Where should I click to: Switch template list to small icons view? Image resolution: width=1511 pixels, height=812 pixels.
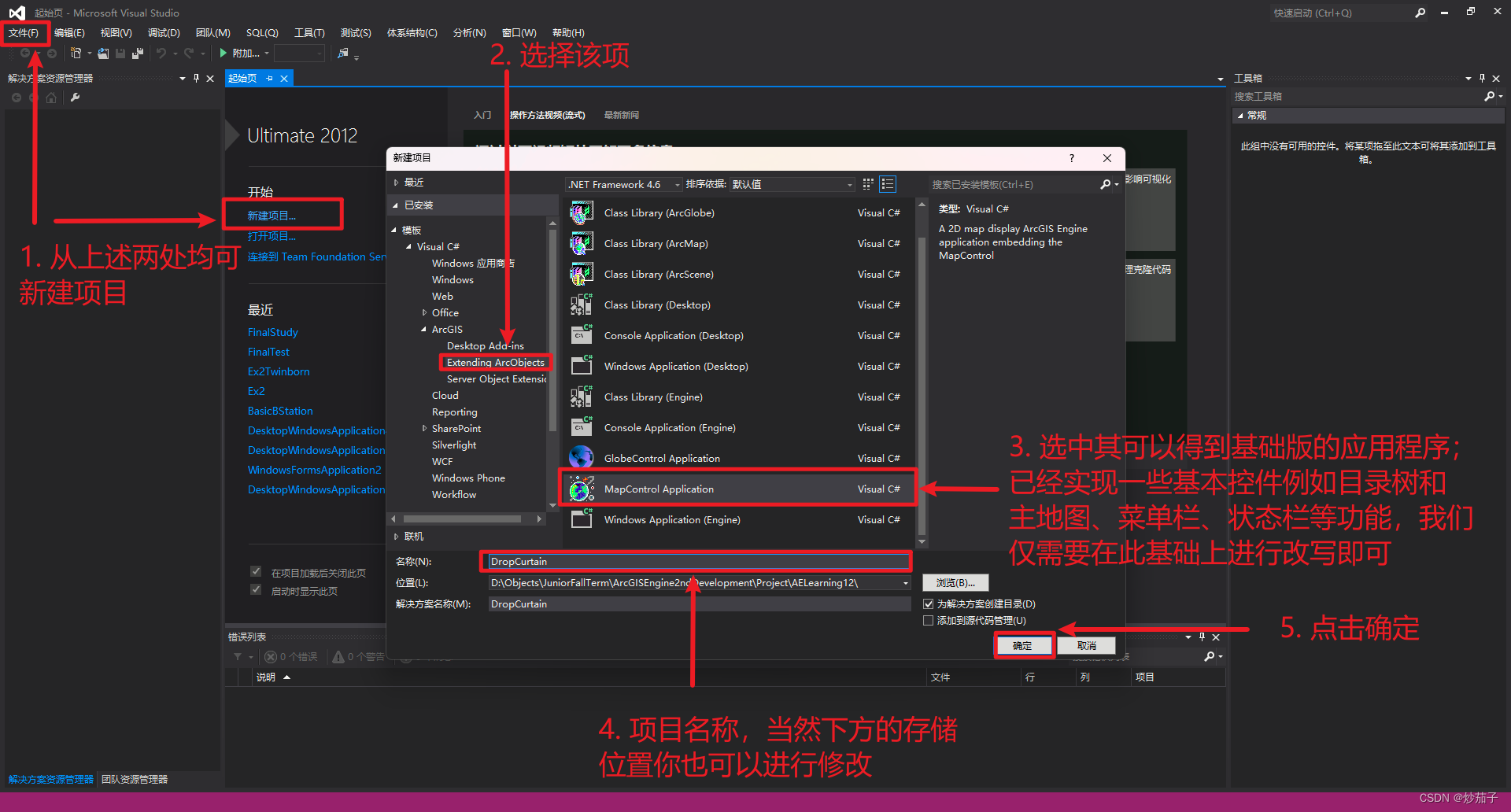click(868, 184)
